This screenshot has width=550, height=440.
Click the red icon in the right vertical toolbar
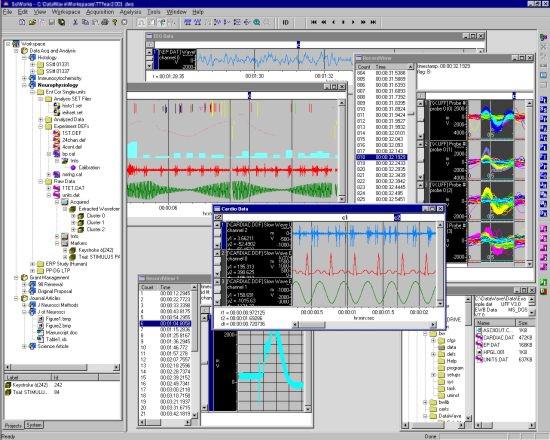(x=543, y=291)
